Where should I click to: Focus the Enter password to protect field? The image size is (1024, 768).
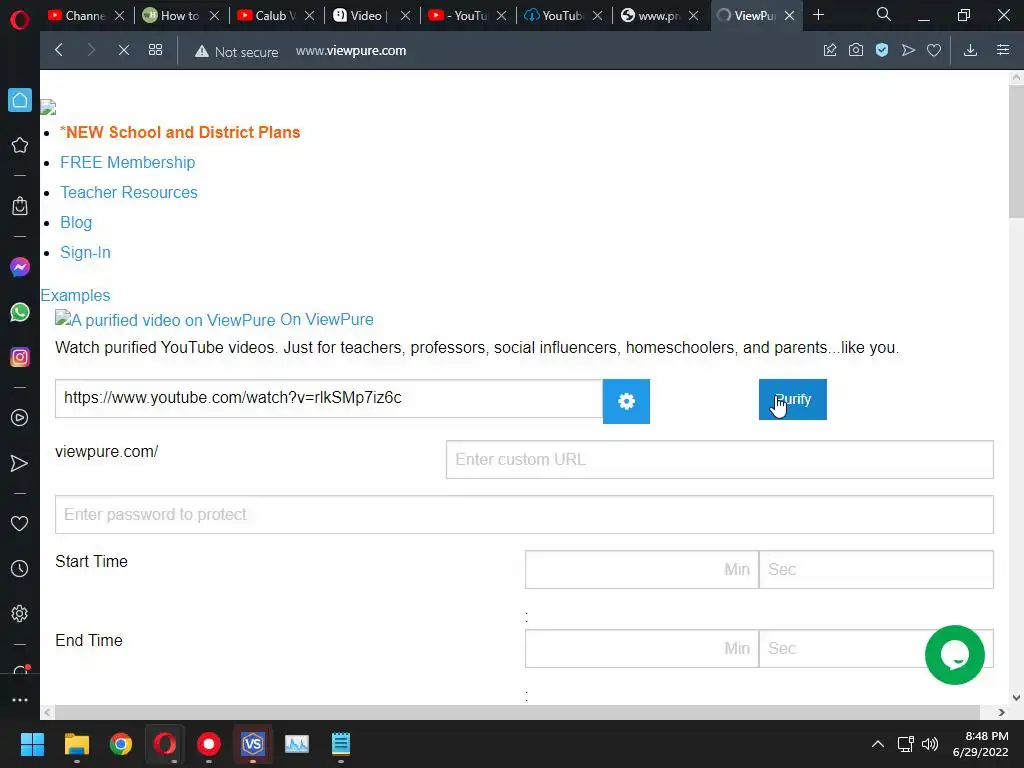pos(524,515)
